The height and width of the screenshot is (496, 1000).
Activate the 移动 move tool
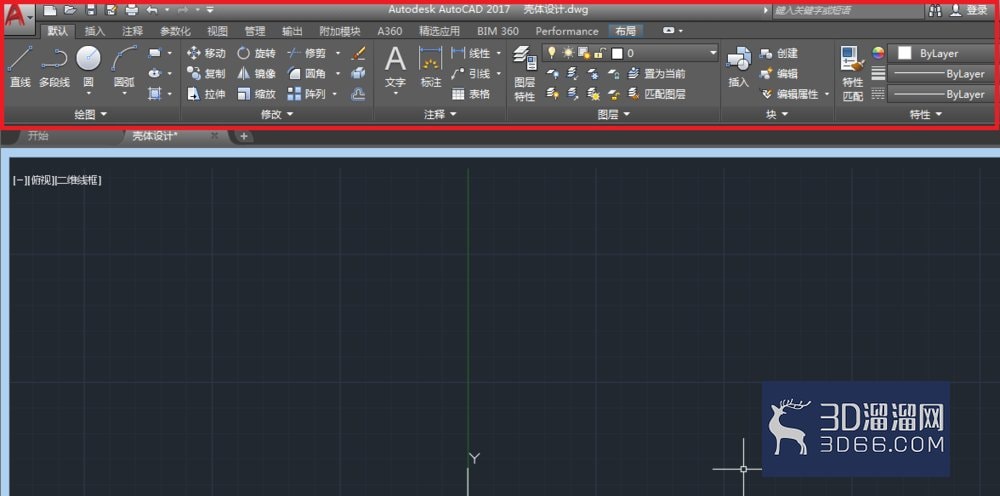206,54
